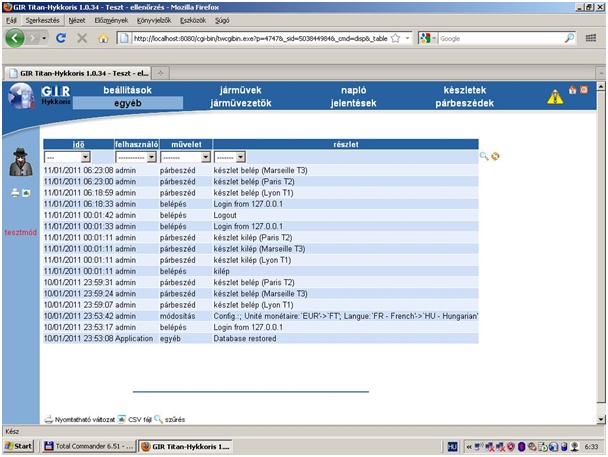Screen dimensions: 608x457
Task: Click the GIR globe logo
Action: (x=21, y=95)
